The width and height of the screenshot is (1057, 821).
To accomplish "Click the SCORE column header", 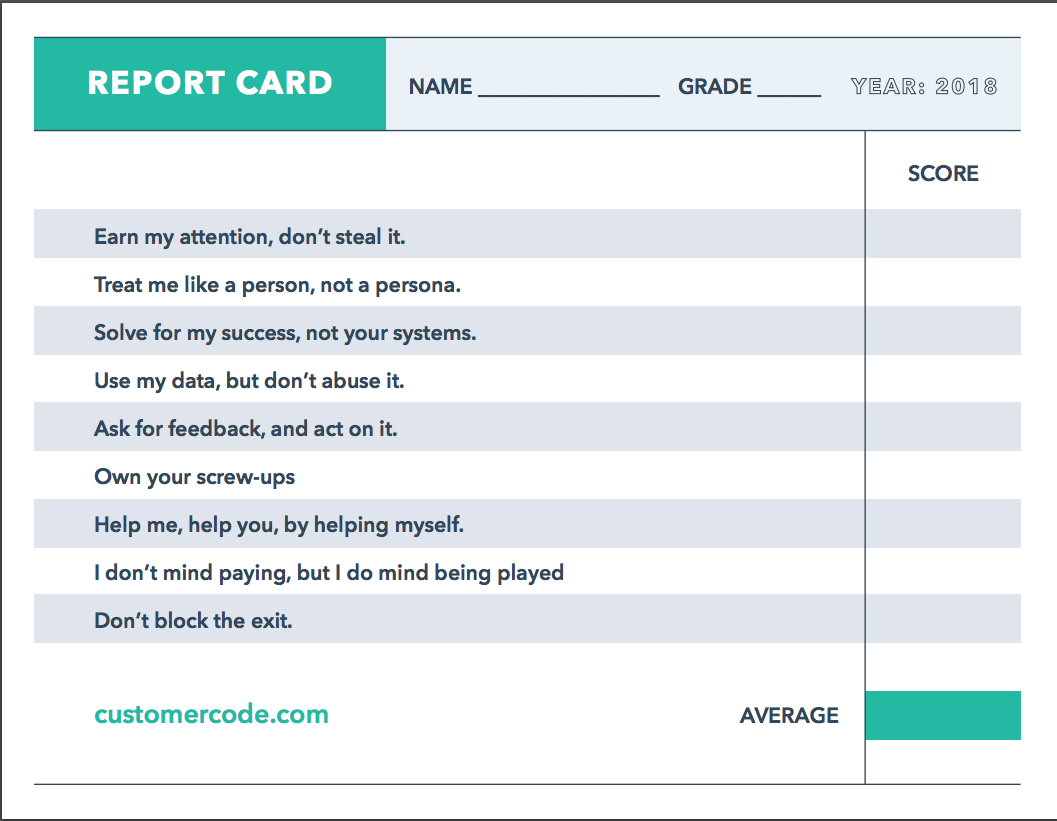I will pyautogui.click(x=942, y=173).
